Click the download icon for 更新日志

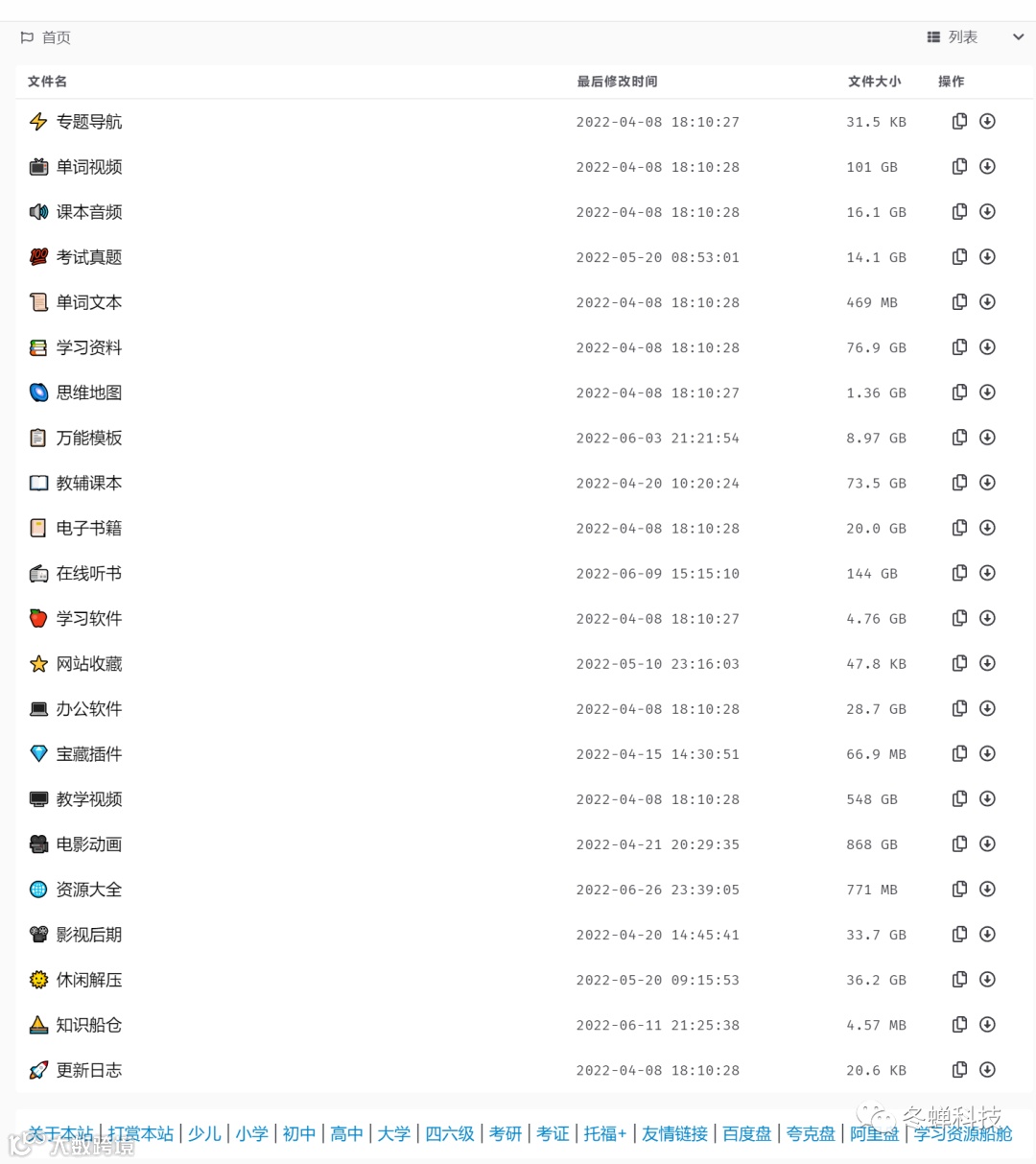pos(987,1070)
